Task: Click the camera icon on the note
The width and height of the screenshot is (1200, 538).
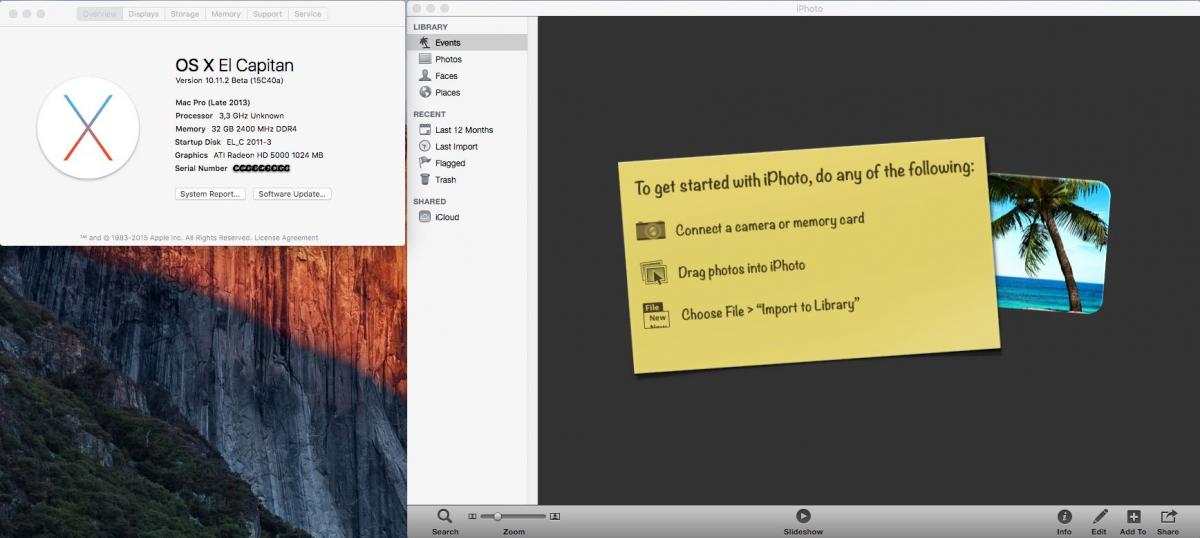Action: point(651,231)
